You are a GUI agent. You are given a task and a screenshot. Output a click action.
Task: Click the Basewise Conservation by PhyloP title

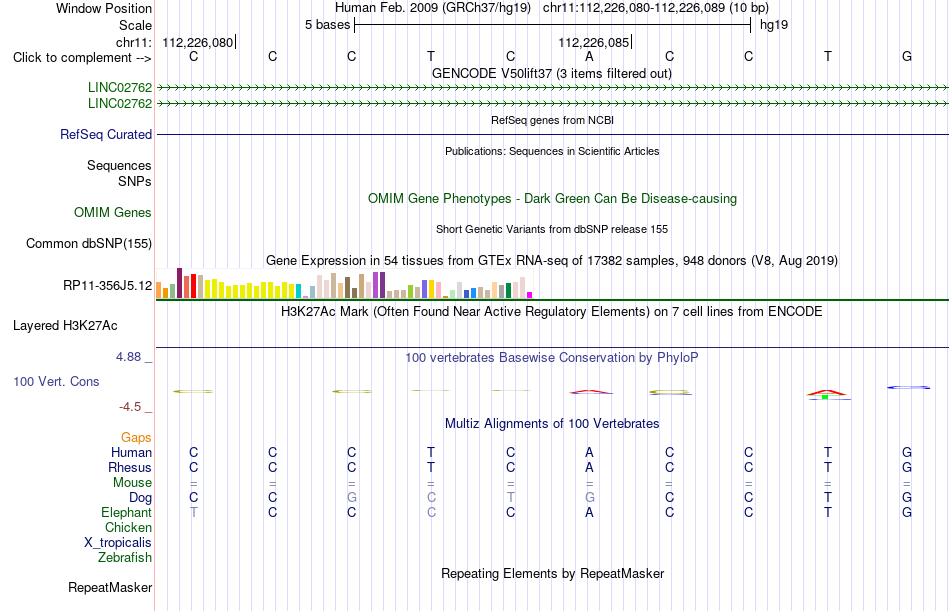(x=552, y=358)
